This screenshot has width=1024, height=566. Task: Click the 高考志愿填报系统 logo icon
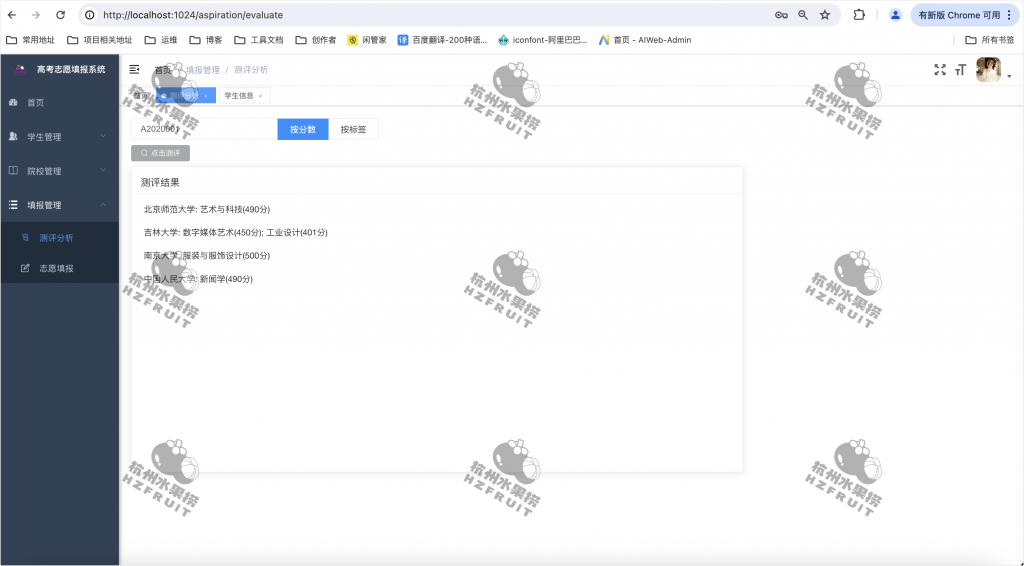[20, 69]
